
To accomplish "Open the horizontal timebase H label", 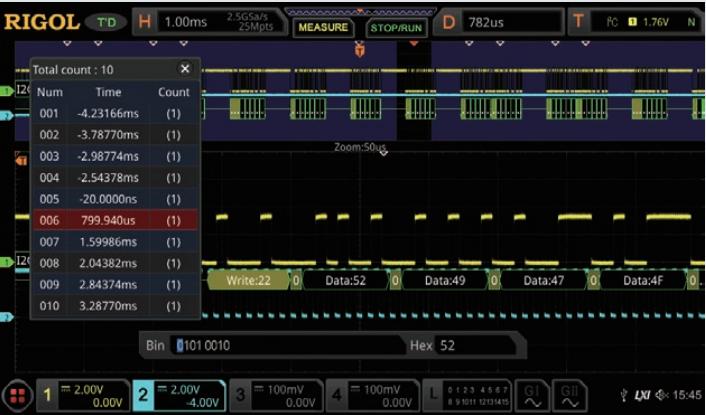I will pyautogui.click(x=145, y=22).
